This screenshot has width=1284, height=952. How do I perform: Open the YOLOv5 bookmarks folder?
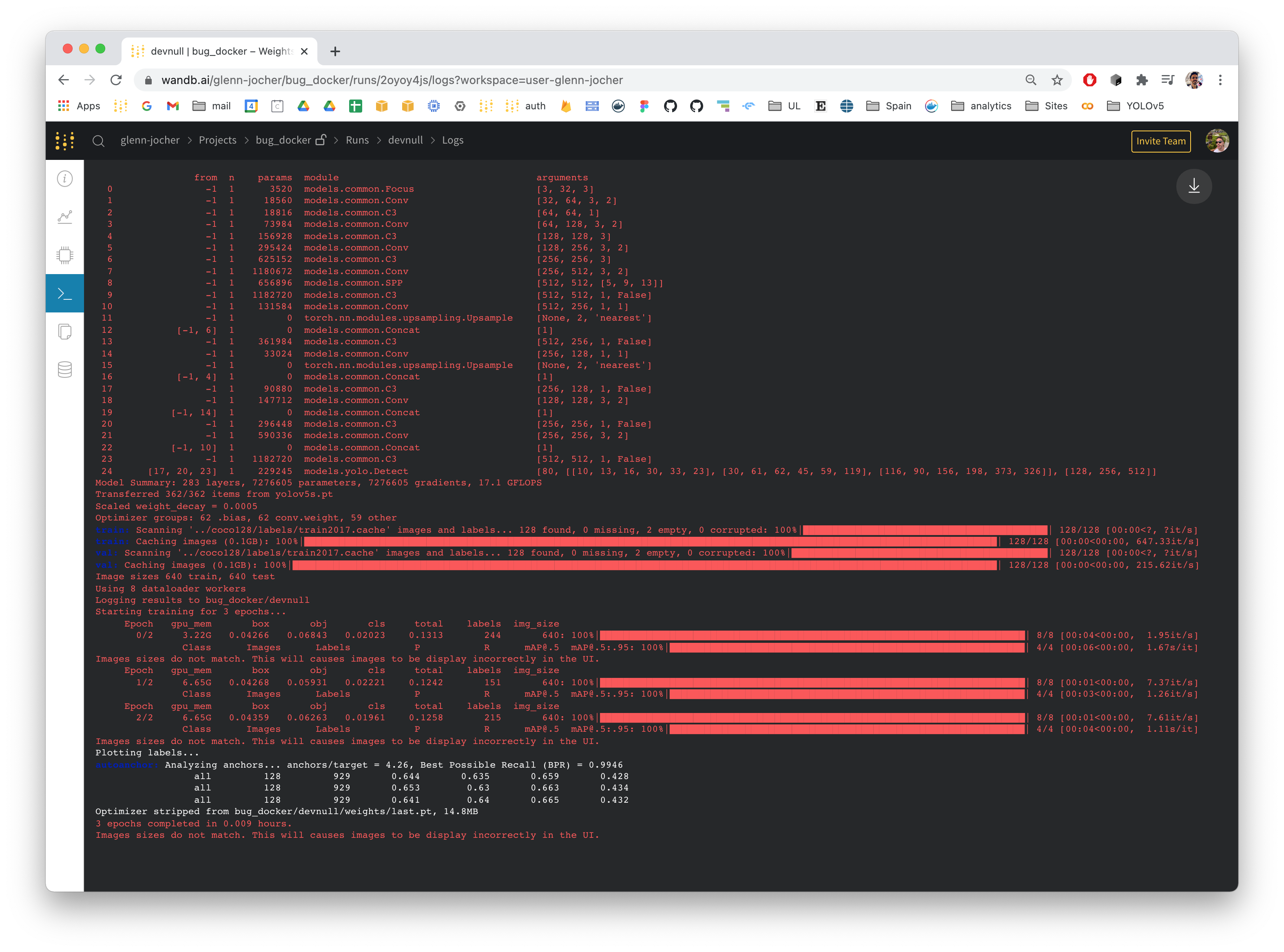tap(1135, 106)
